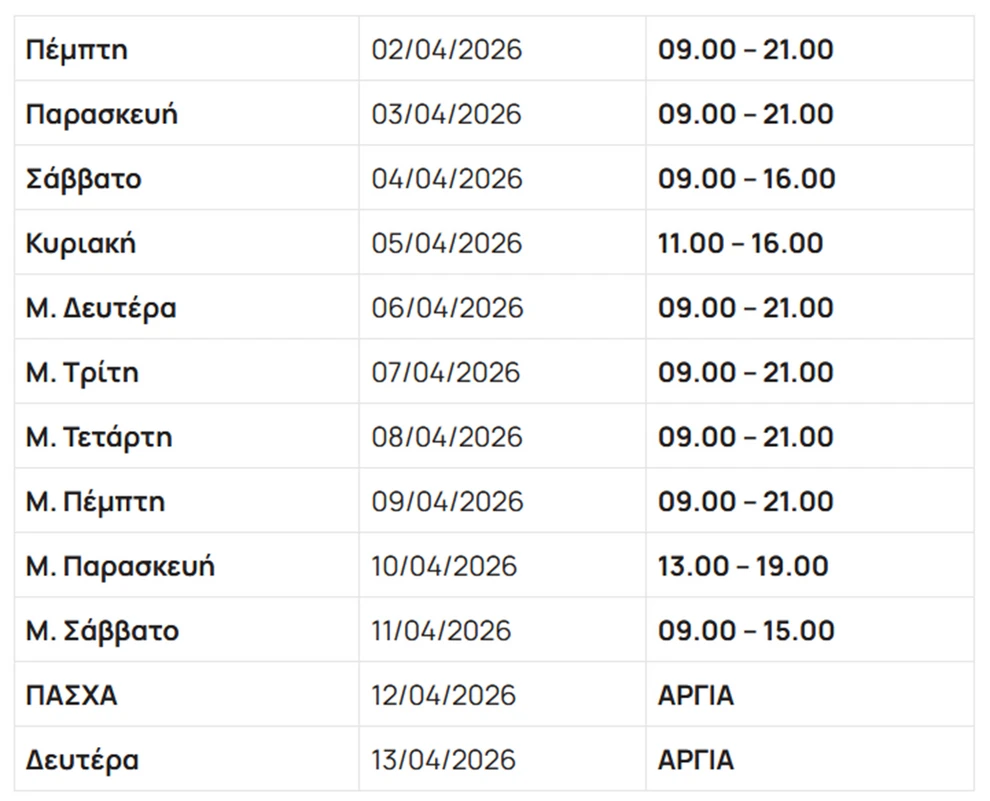This screenshot has width=990, height=801.
Task: Select the Μ. Παρασκευή day cell
Action: [x=120, y=566]
